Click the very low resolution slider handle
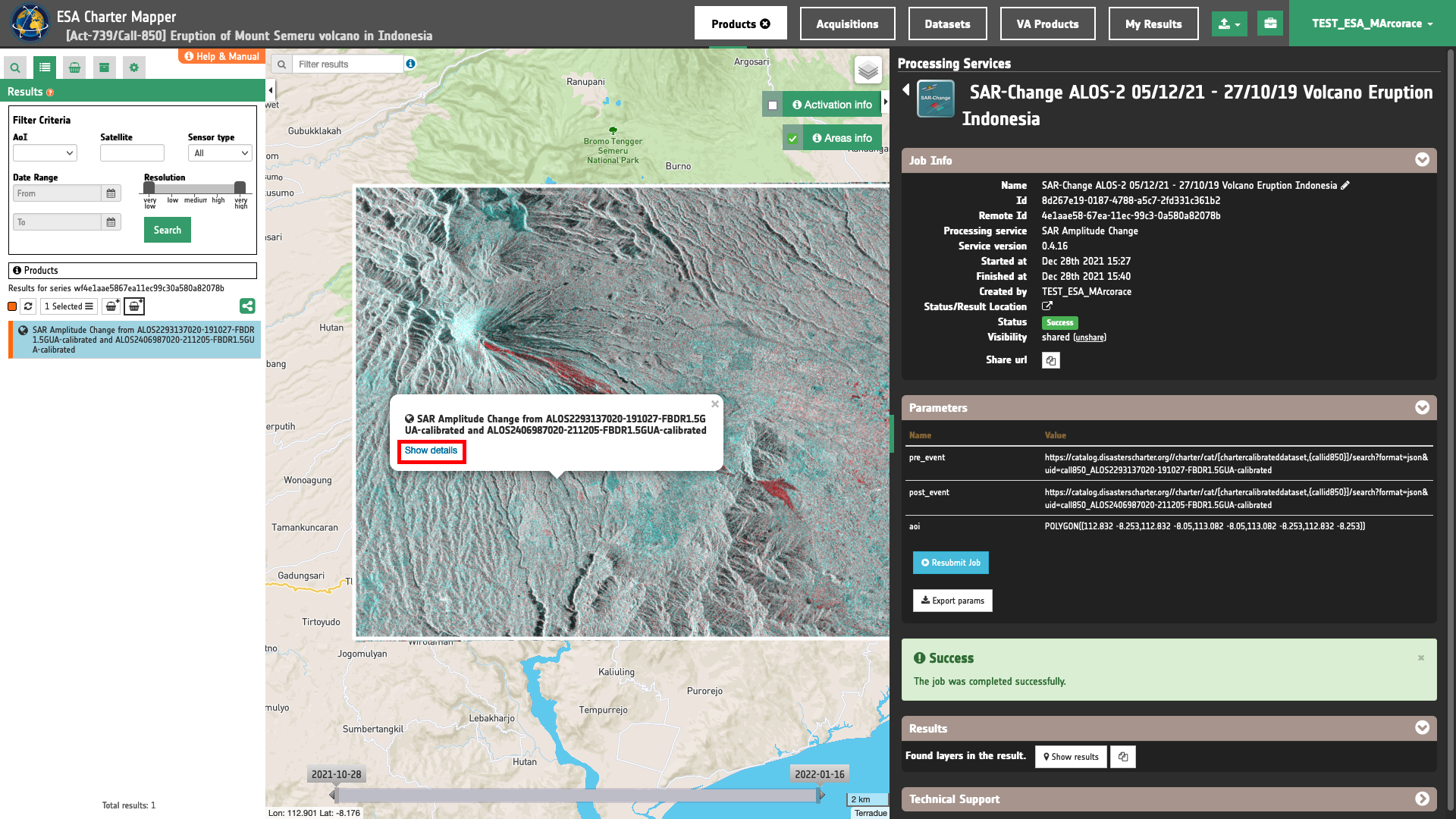The height and width of the screenshot is (819, 1456). pyautogui.click(x=149, y=187)
